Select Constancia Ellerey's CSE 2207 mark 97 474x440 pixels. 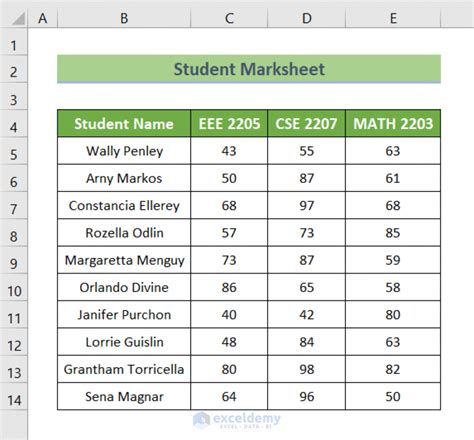tap(306, 205)
